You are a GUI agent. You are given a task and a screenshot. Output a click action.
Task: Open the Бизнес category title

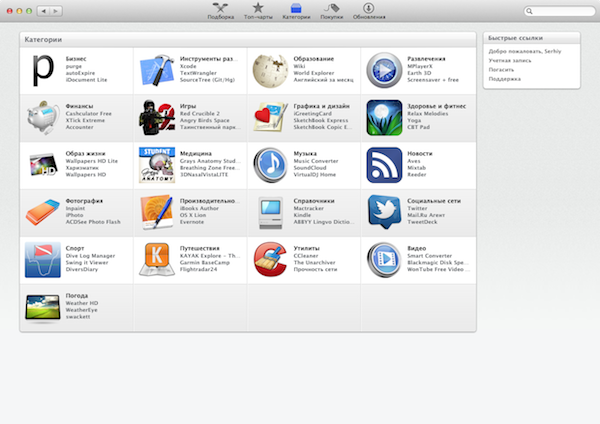pos(76,59)
